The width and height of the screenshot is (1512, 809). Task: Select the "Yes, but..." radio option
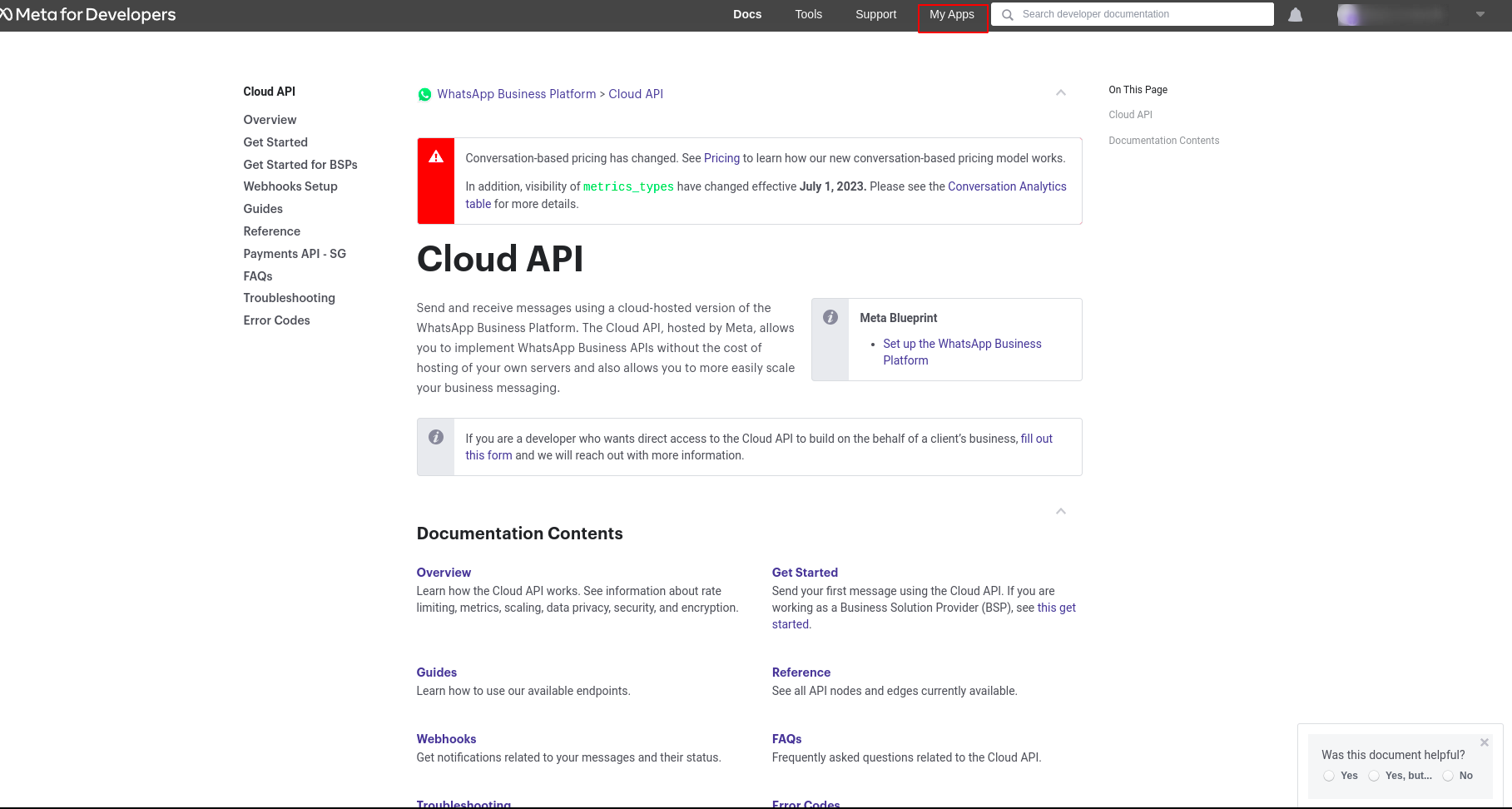click(x=1374, y=776)
